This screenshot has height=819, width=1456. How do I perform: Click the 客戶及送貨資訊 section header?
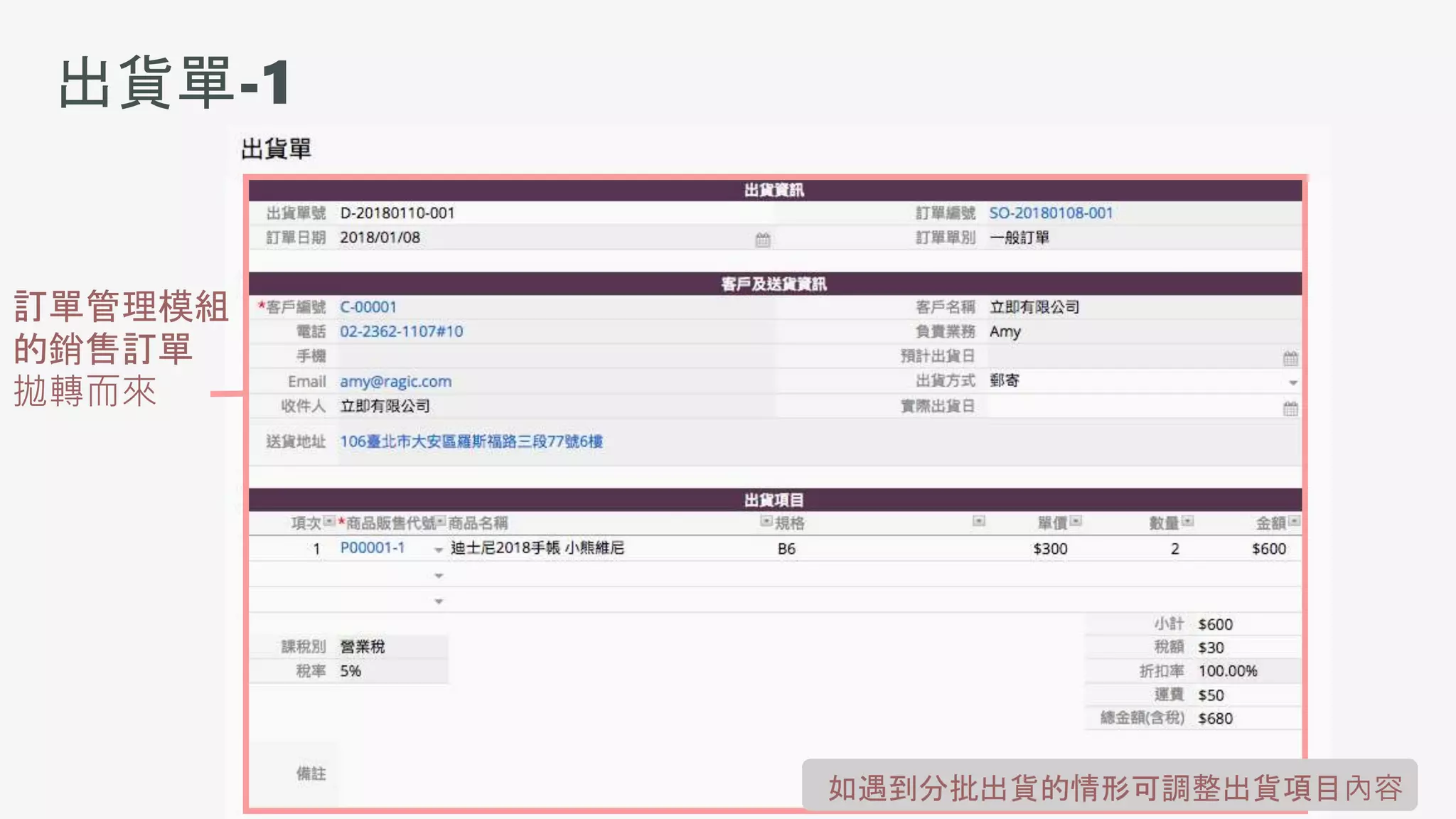[775, 284]
